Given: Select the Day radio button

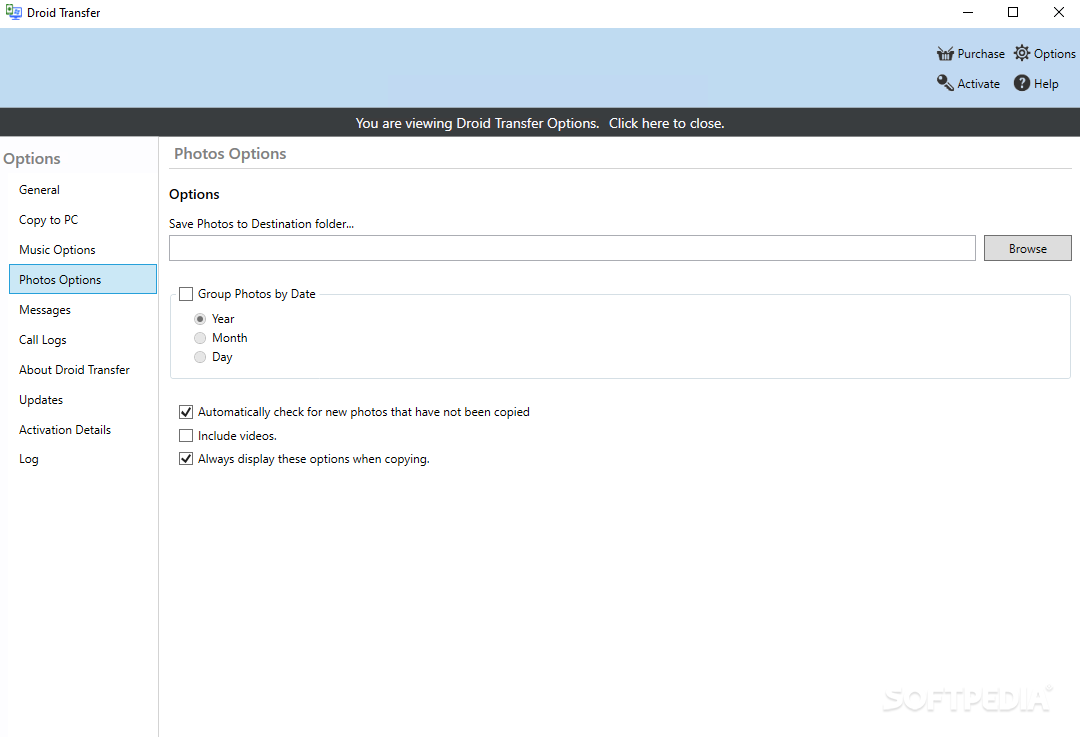Looking at the screenshot, I should 200,357.
